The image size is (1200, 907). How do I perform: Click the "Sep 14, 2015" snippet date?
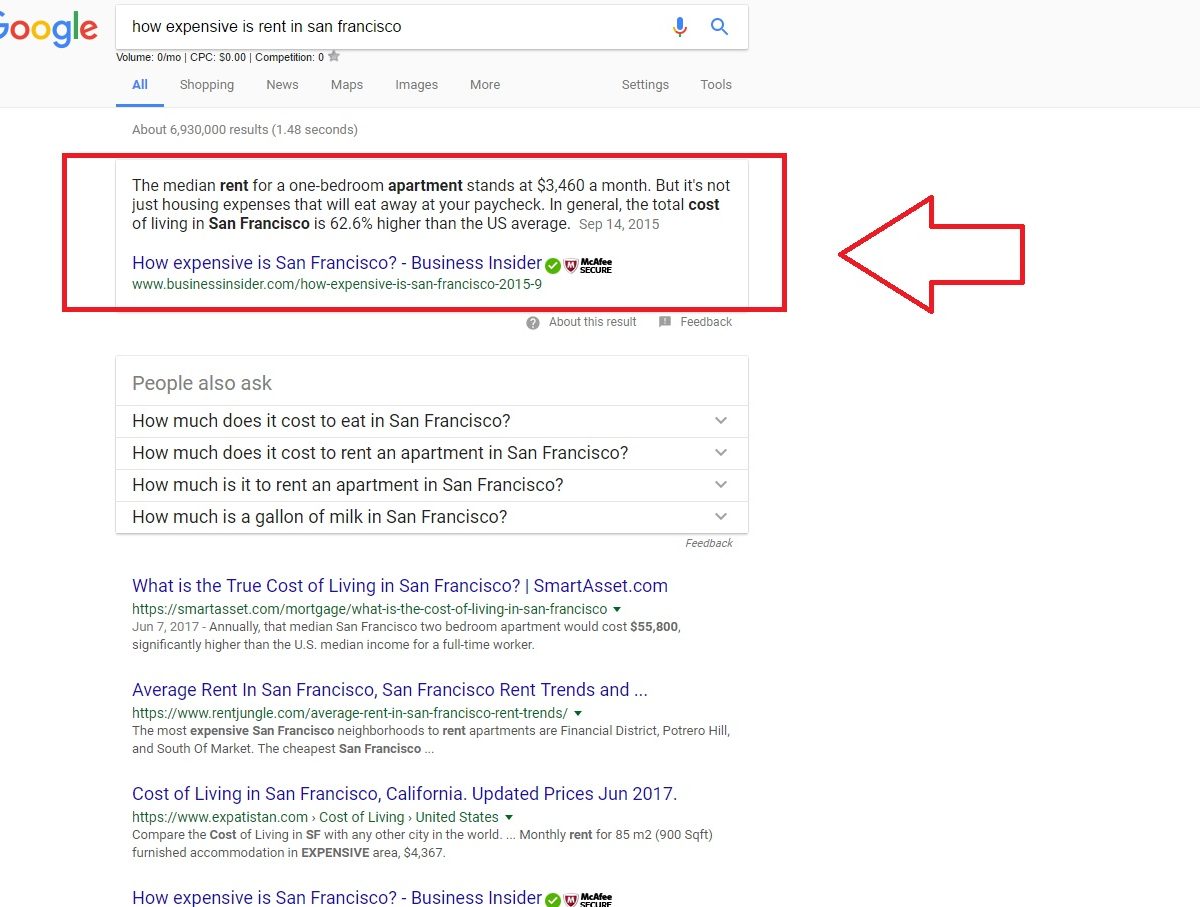click(619, 224)
